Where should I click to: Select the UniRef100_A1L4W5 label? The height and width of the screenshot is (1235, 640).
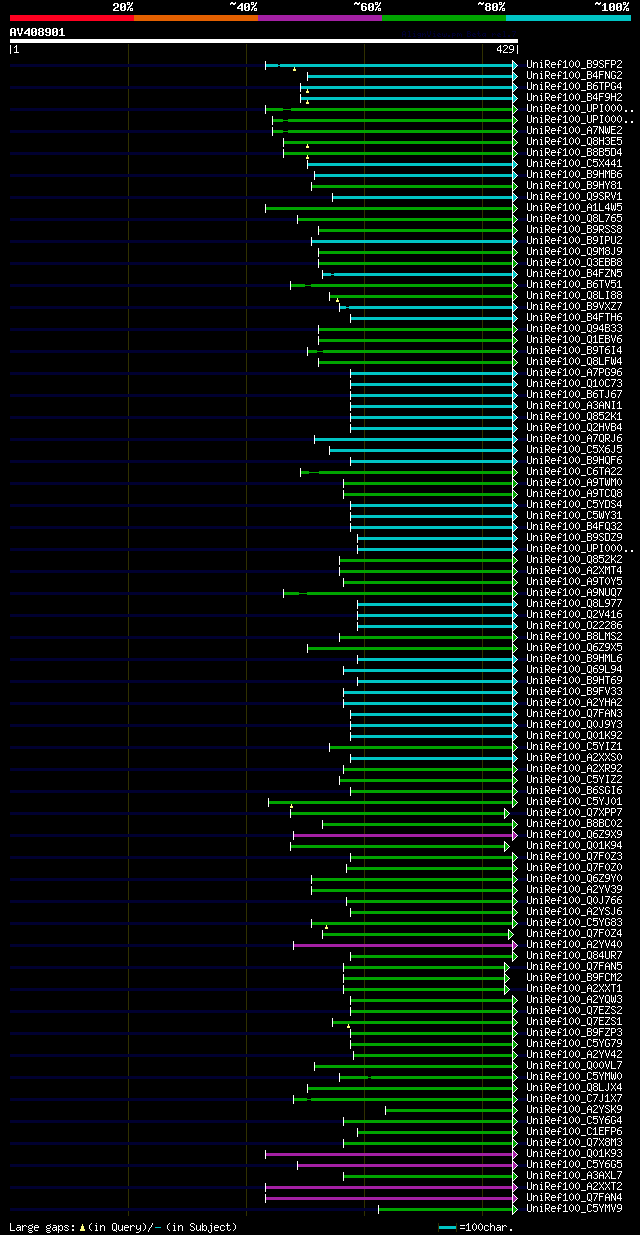click(574, 207)
